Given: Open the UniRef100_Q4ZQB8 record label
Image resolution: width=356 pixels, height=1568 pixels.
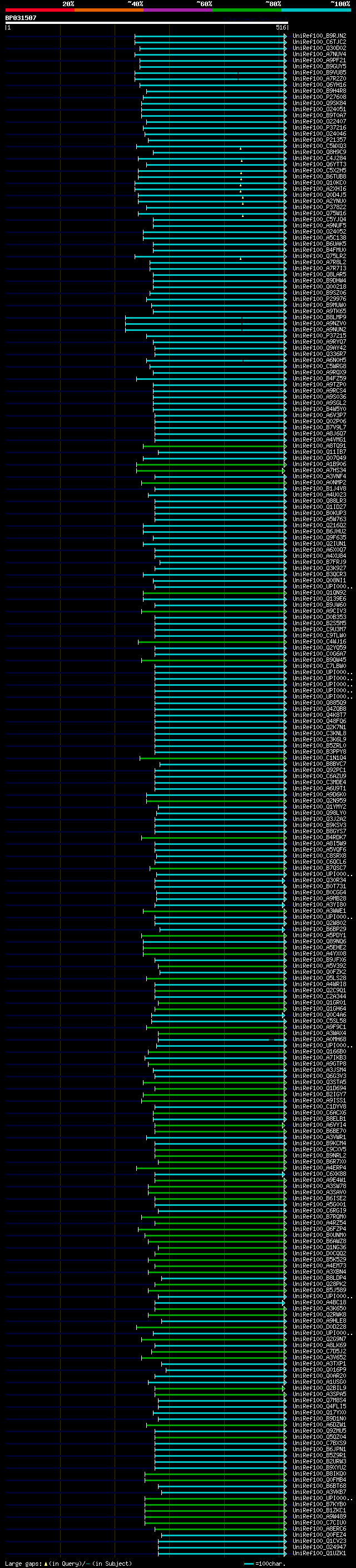Looking at the screenshot, I should pos(319,709).
